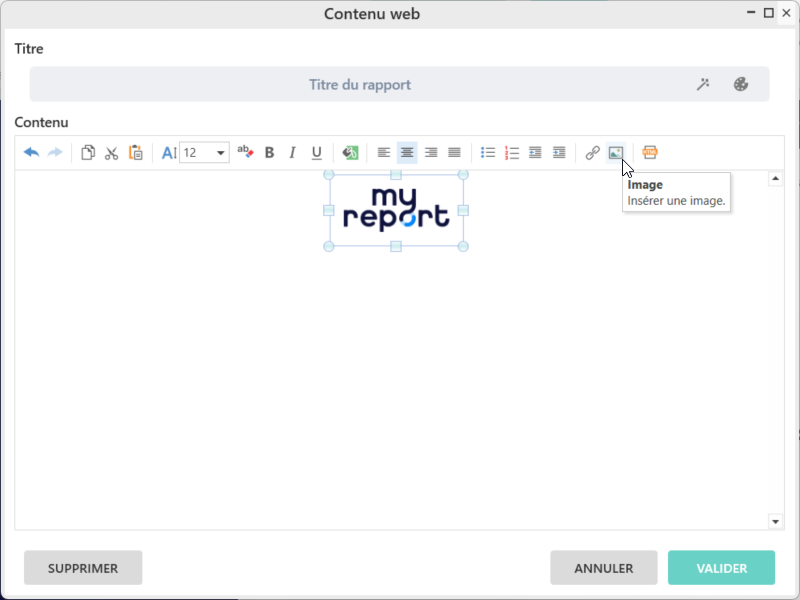Click the undo arrow icon

pyautogui.click(x=31, y=153)
